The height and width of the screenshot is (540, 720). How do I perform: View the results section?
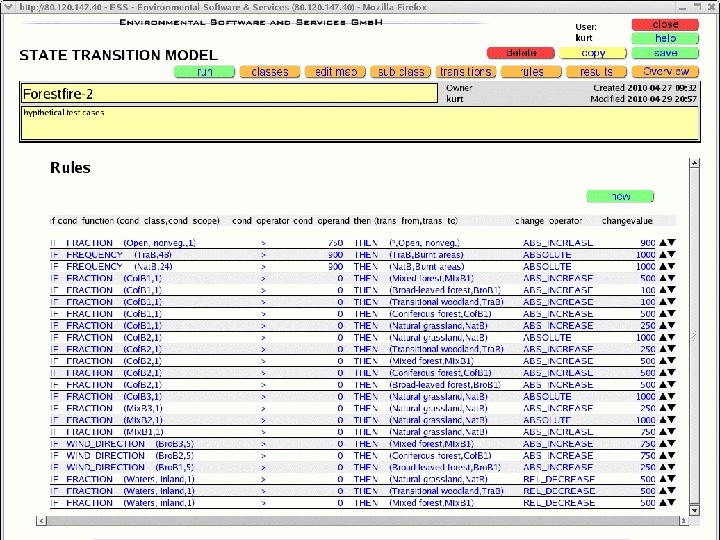tap(596, 72)
